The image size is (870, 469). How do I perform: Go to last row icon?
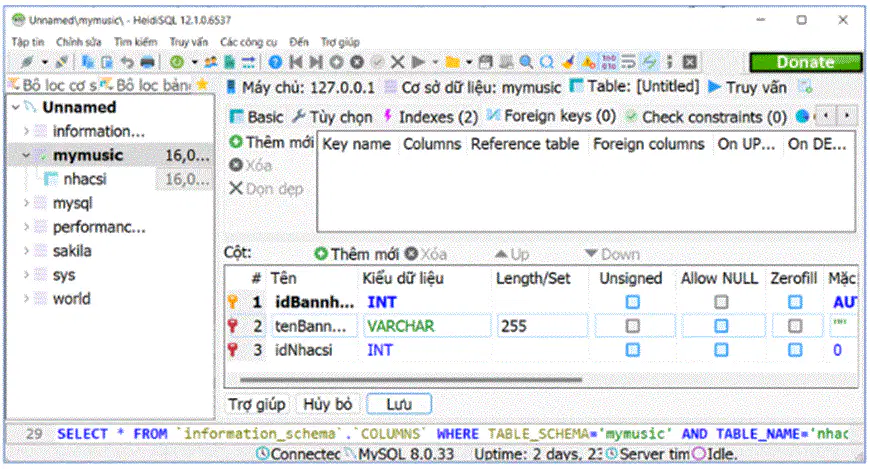tap(316, 62)
